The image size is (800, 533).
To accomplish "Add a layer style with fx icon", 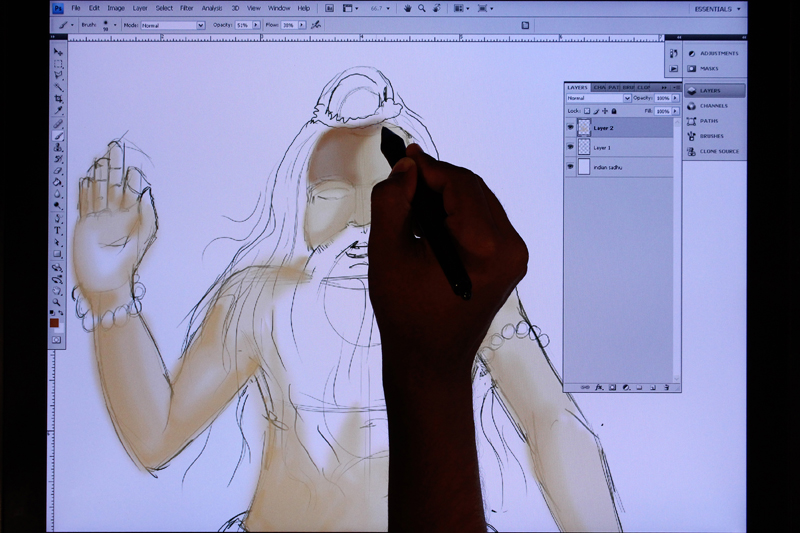I will [x=599, y=386].
